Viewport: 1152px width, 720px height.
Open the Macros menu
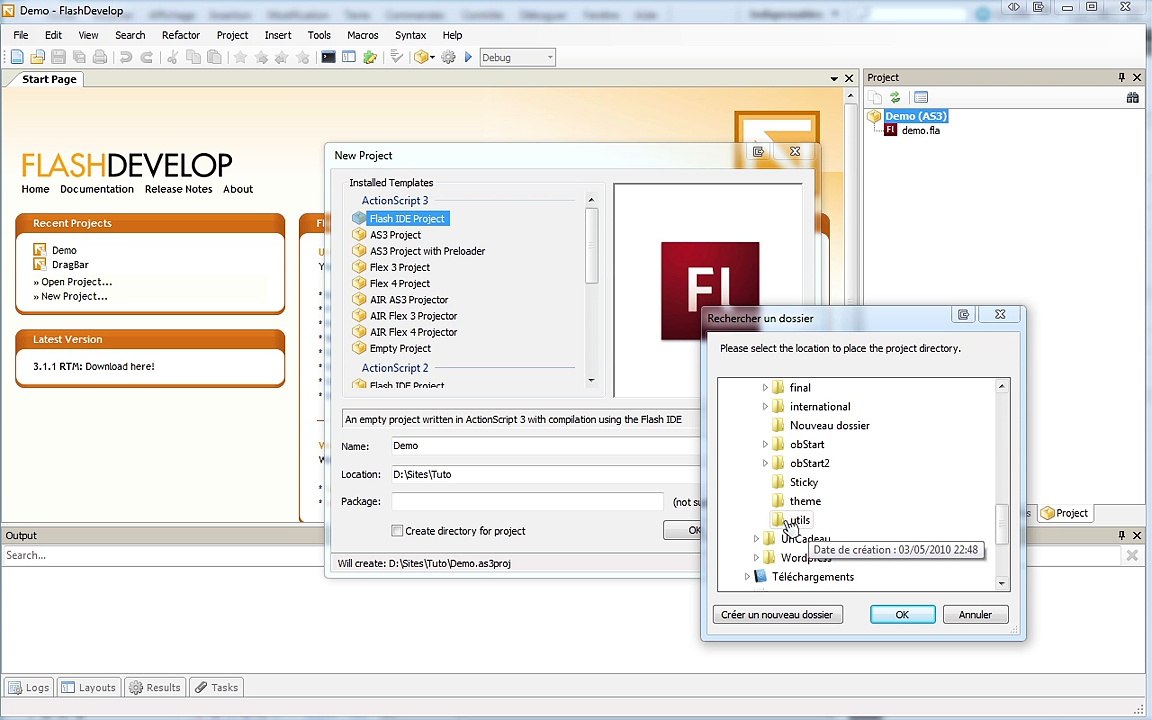tap(363, 35)
